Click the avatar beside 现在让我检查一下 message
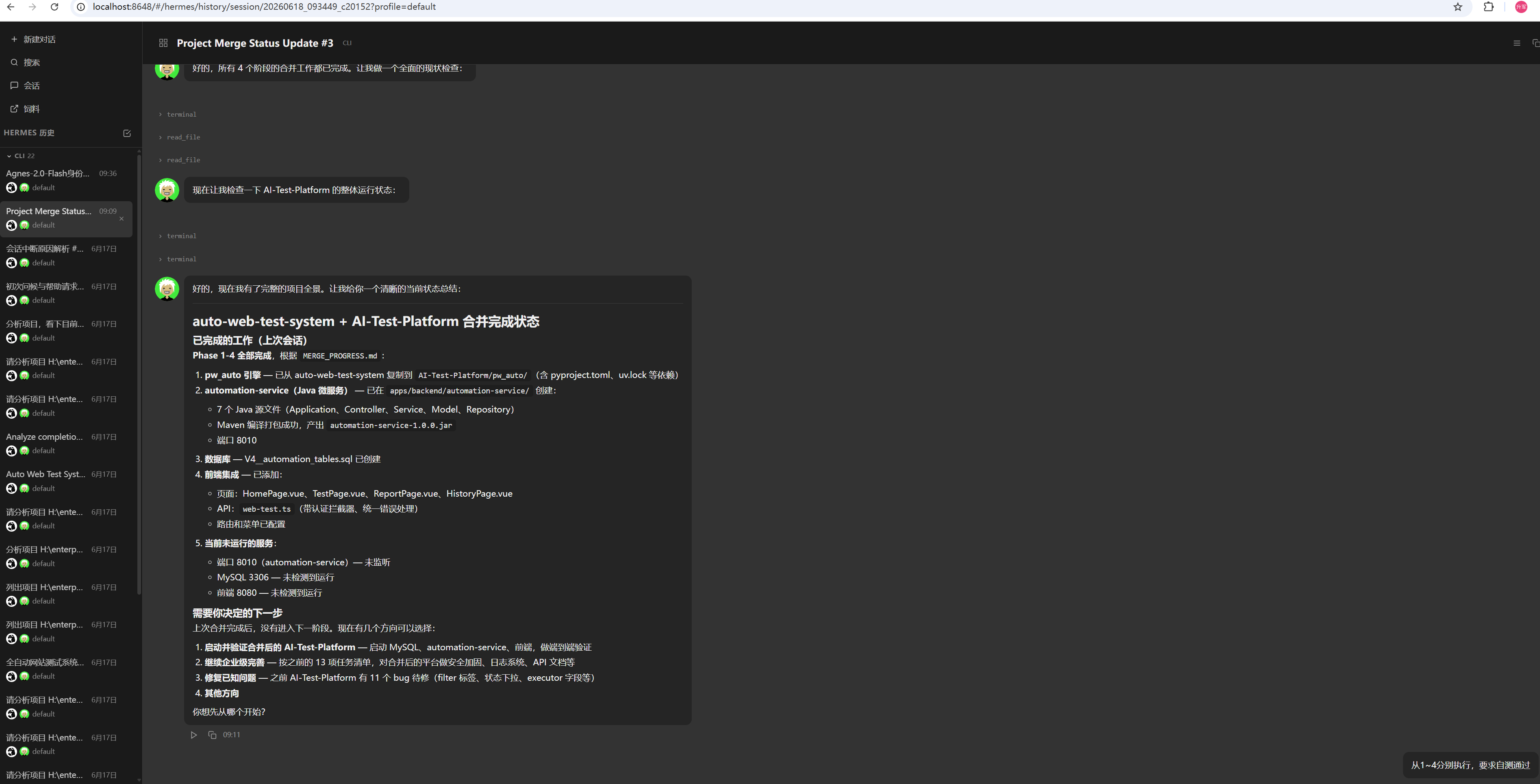 [167, 190]
